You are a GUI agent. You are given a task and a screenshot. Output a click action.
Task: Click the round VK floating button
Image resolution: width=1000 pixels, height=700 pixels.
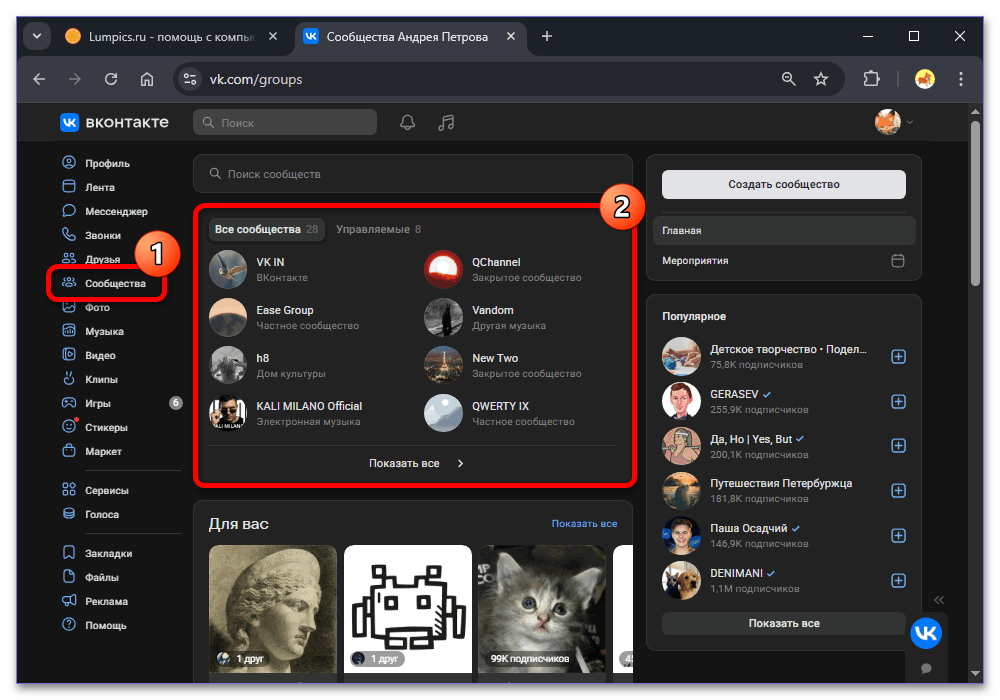(925, 633)
